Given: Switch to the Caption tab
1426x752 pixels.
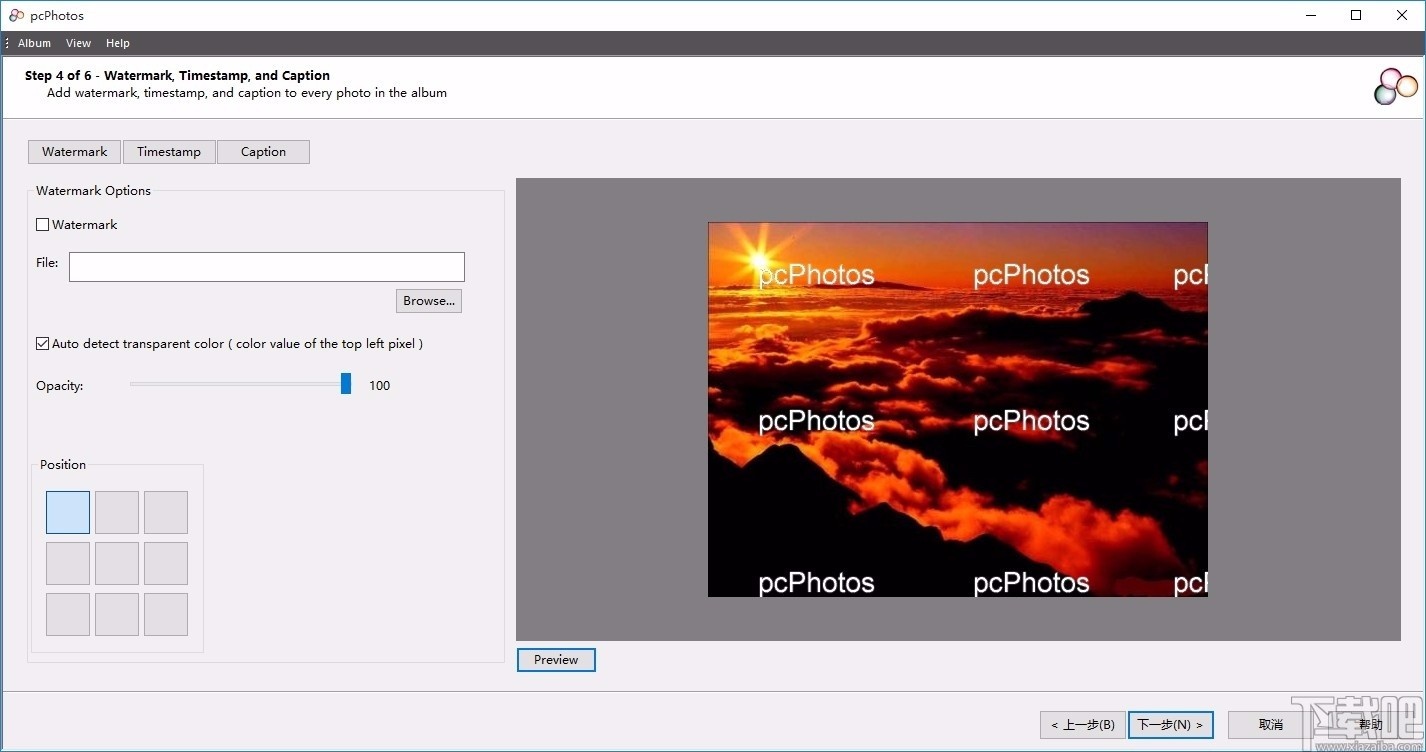Looking at the screenshot, I should coord(263,152).
